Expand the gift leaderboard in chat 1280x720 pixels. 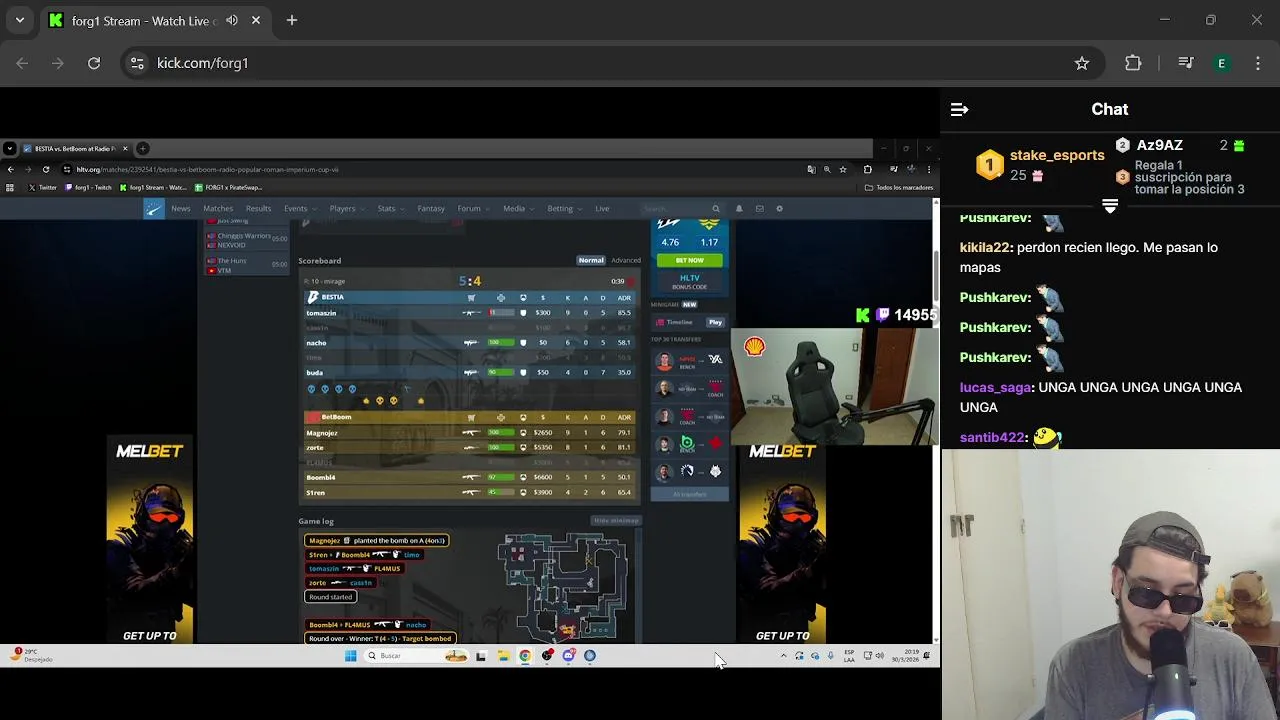[1110, 206]
